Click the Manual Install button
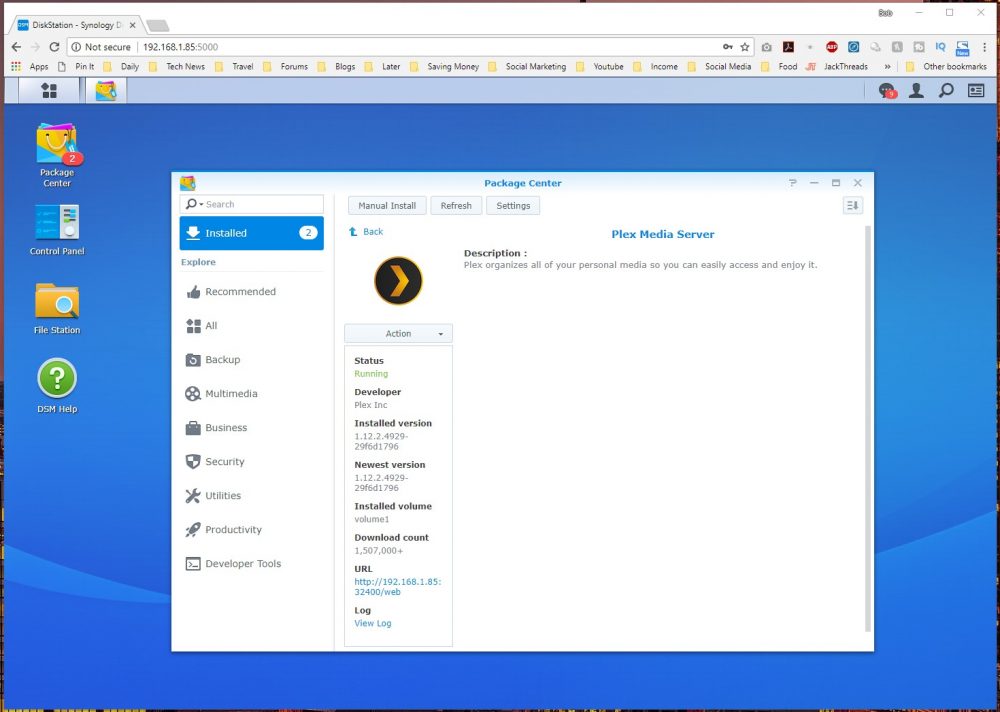1000x712 pixels. click(x=387, y=205)
